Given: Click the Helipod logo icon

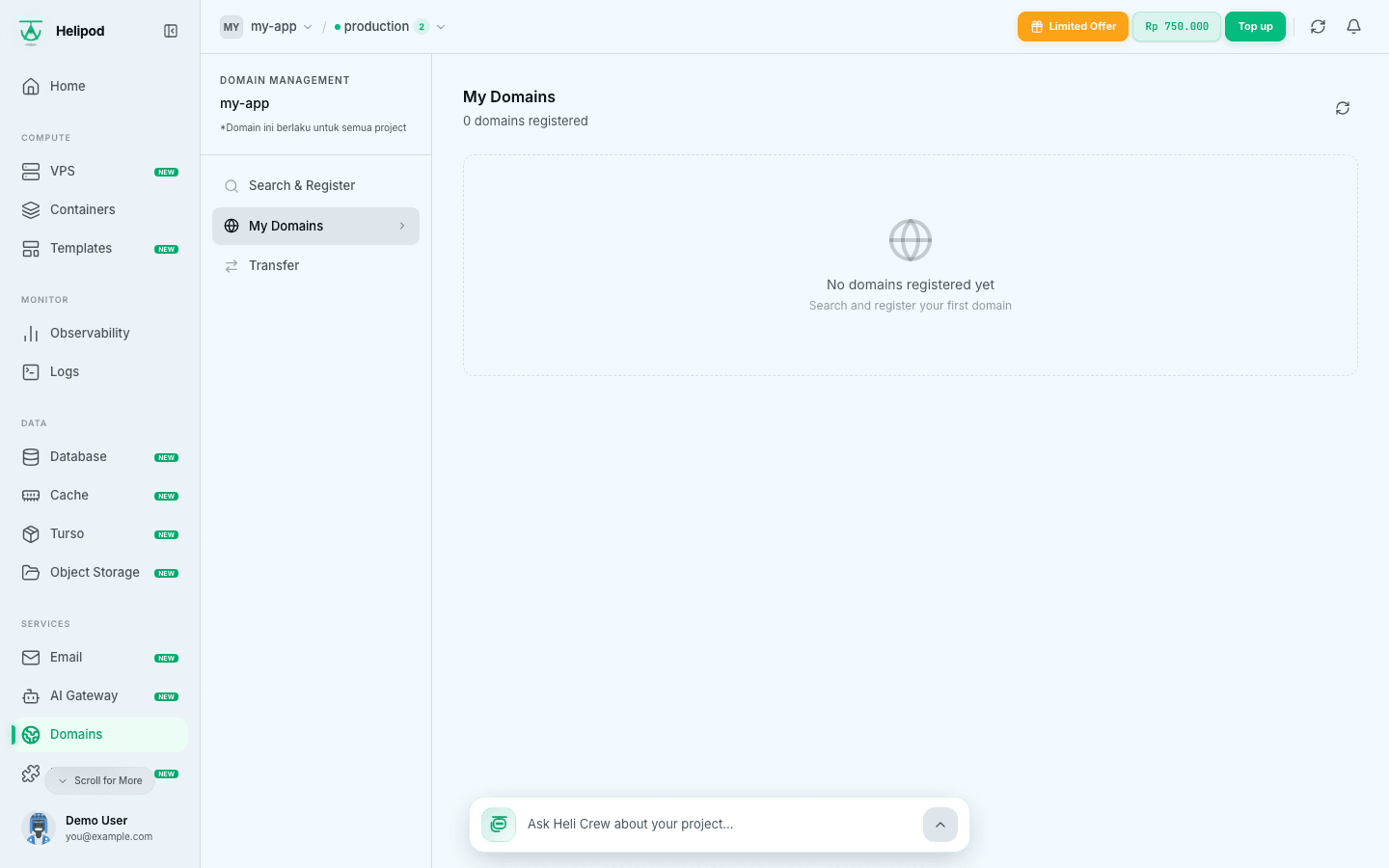Looking at the screenshot, I should [x=31, y=32].
